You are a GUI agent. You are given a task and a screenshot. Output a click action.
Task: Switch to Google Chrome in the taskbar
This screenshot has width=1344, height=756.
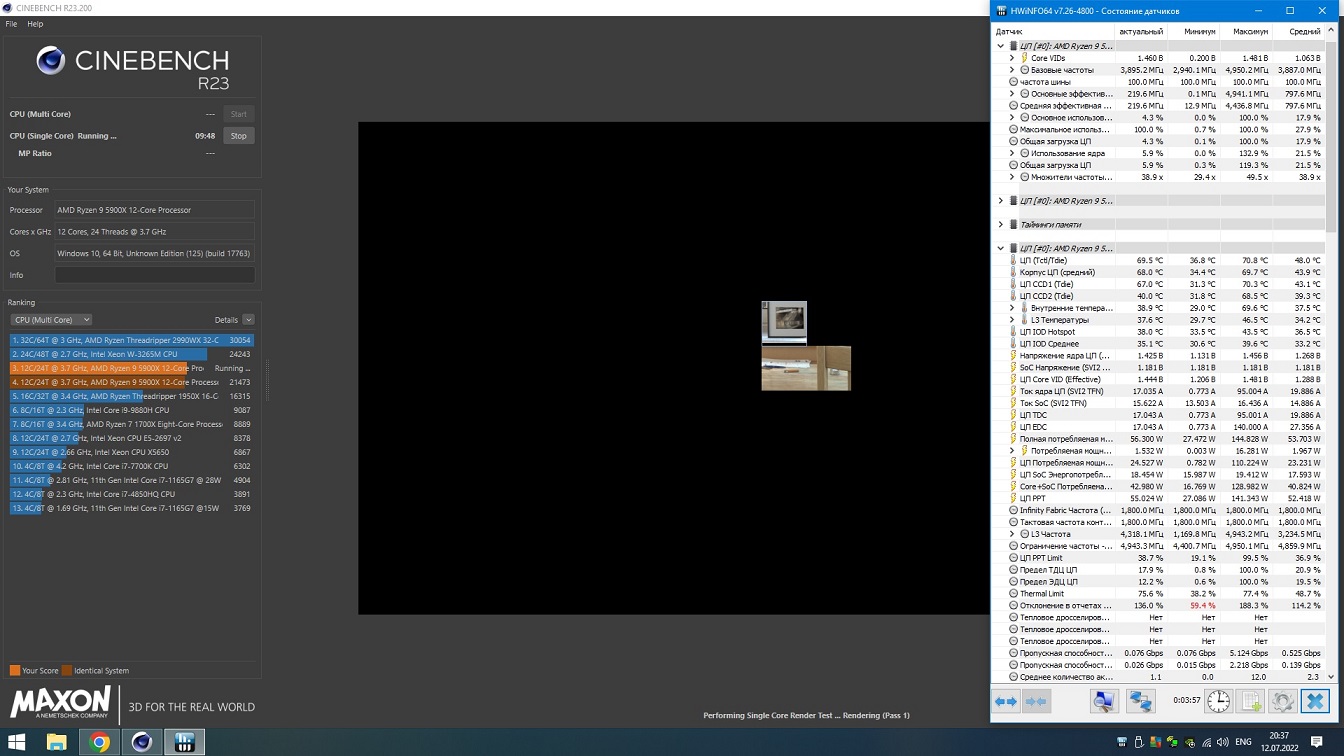(x=99, y=742)
